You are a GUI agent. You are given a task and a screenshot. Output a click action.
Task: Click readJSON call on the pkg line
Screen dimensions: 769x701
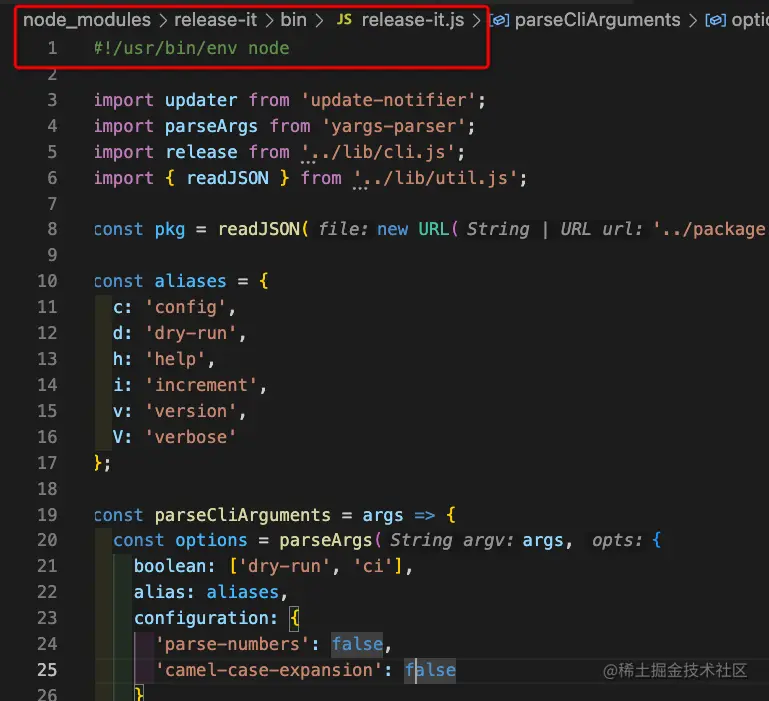258,229
